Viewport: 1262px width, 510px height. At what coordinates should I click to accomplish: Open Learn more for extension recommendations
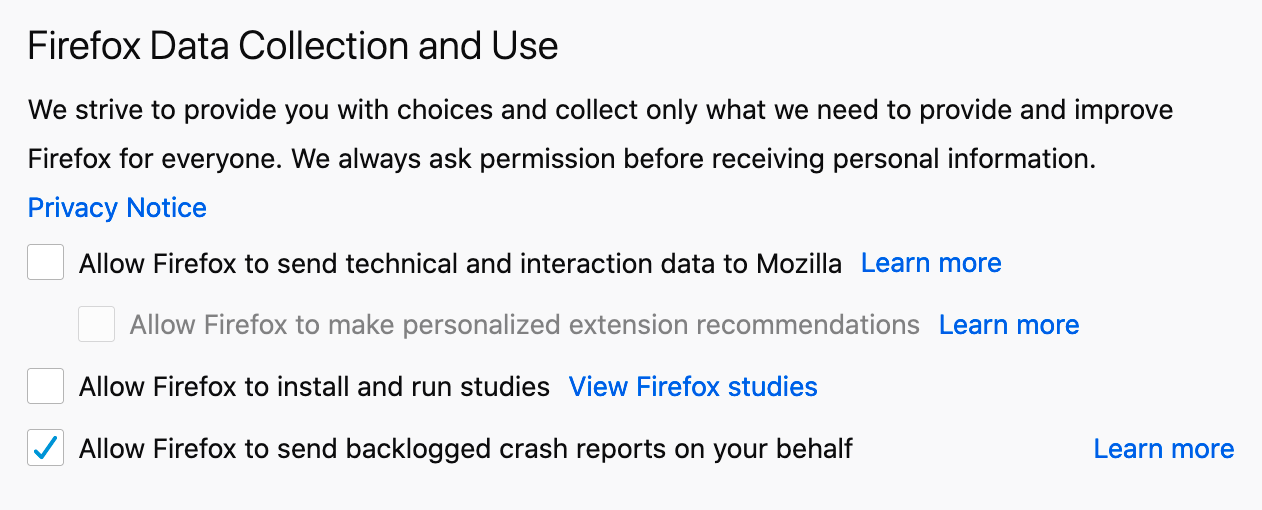pyautogui.click(x=1009, y=325)
